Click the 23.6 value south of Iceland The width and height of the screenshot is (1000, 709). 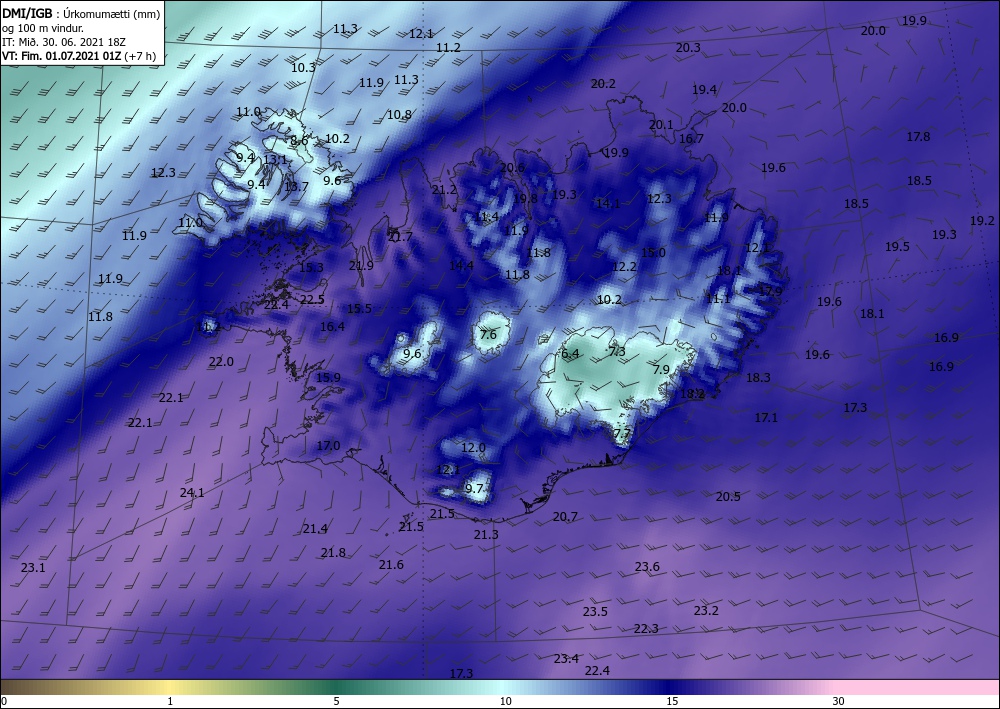tap(647, 566)
